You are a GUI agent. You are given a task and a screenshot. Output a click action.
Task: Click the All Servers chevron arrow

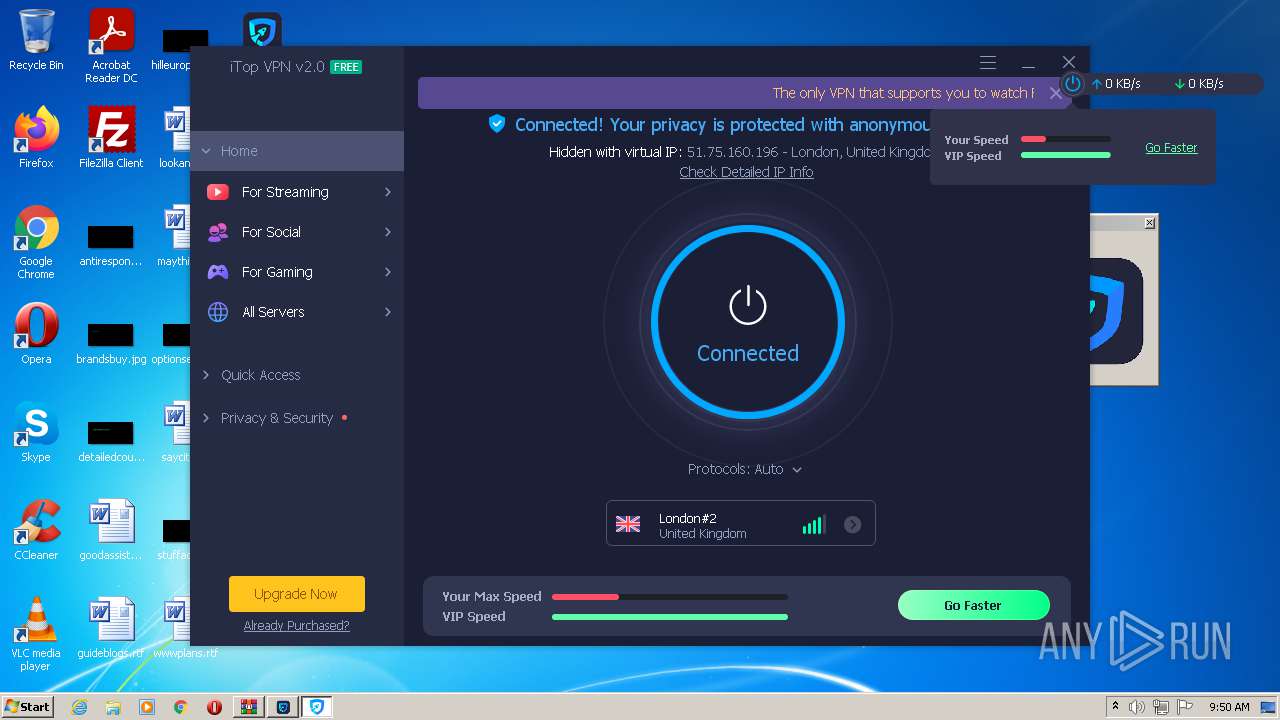point(388,312)
